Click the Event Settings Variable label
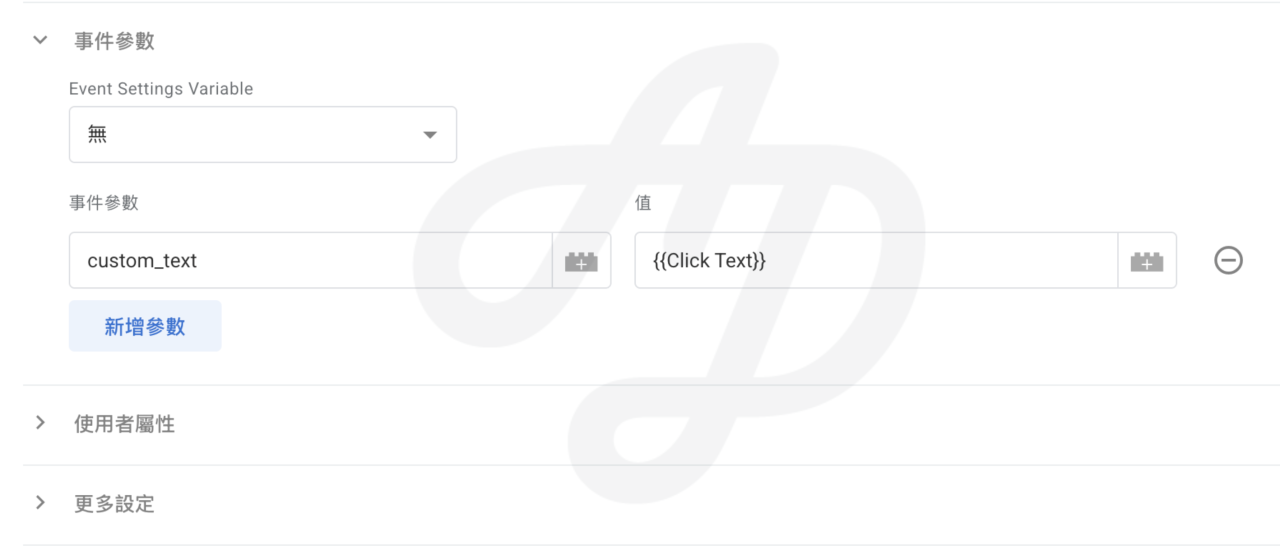 [161, 89]
